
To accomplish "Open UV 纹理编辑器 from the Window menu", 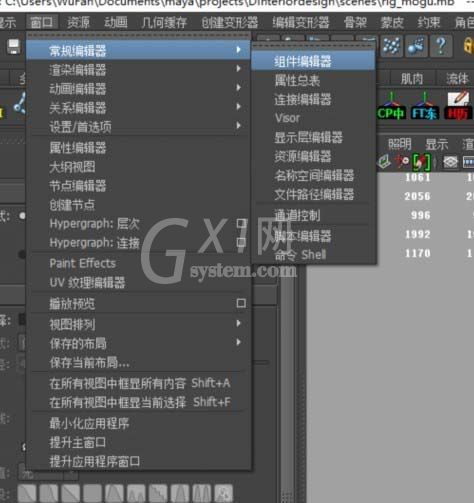I will 138,282.
